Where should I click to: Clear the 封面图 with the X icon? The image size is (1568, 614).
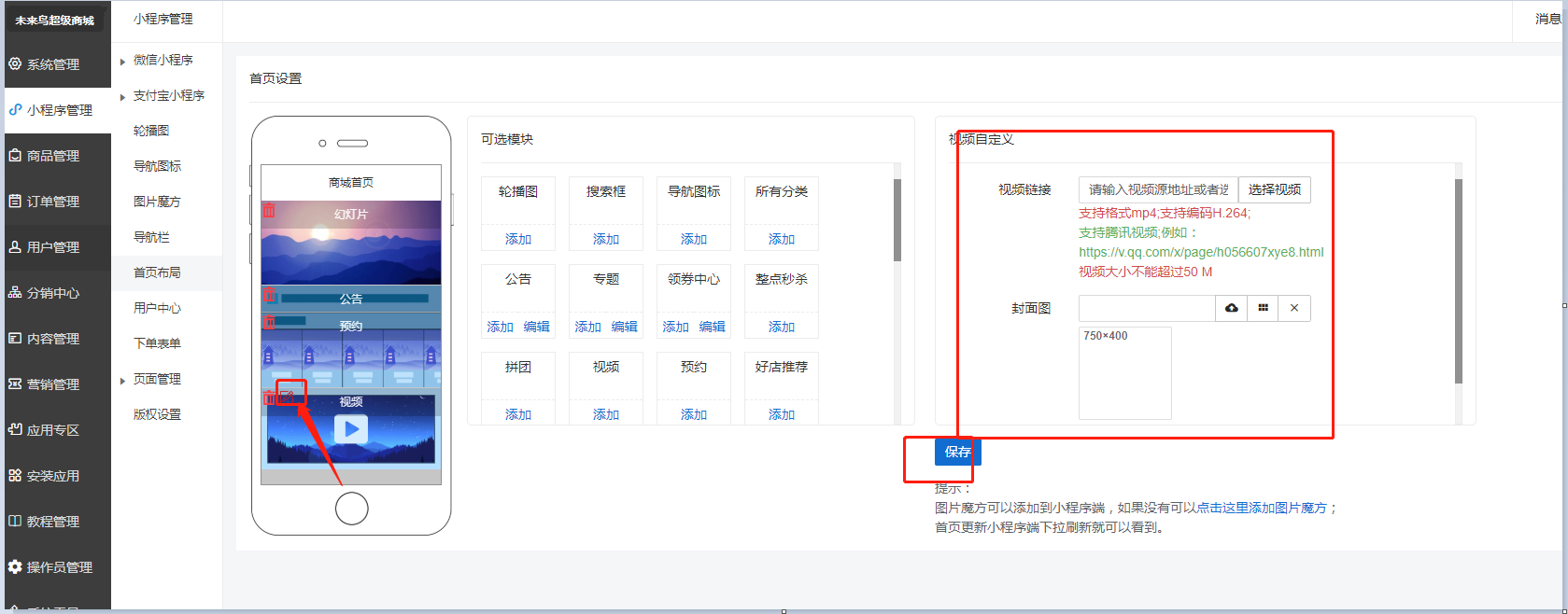click(1294, 308)
